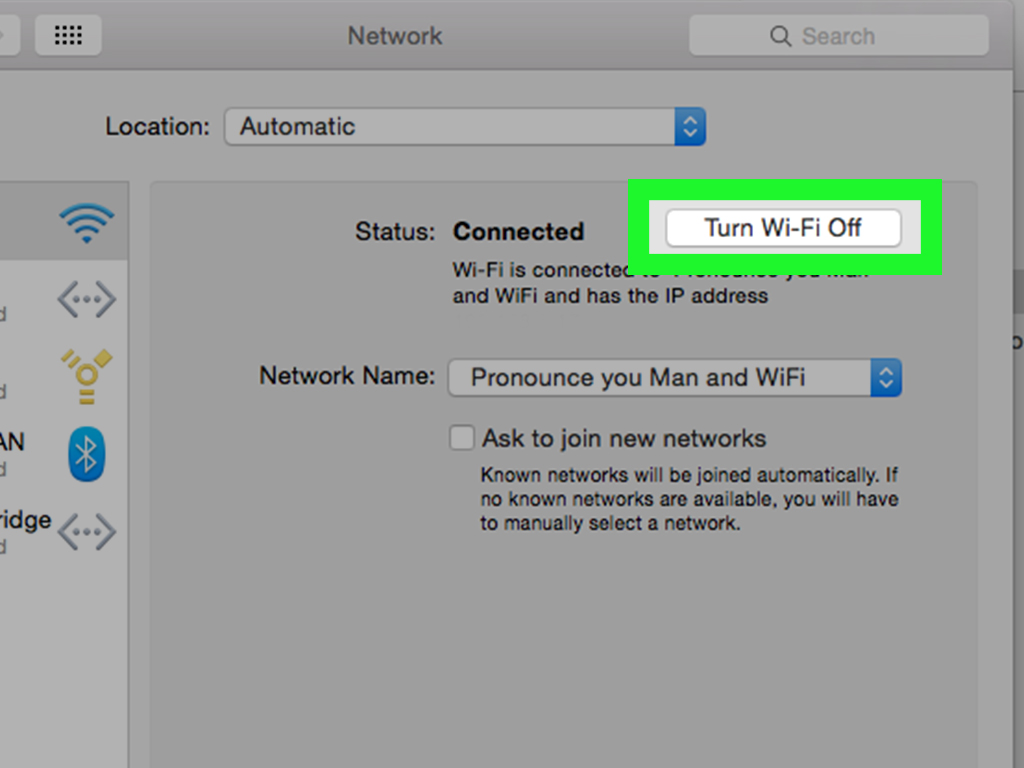
Task: Click the blue arrows on Location menu
Action: pos(689,127)
